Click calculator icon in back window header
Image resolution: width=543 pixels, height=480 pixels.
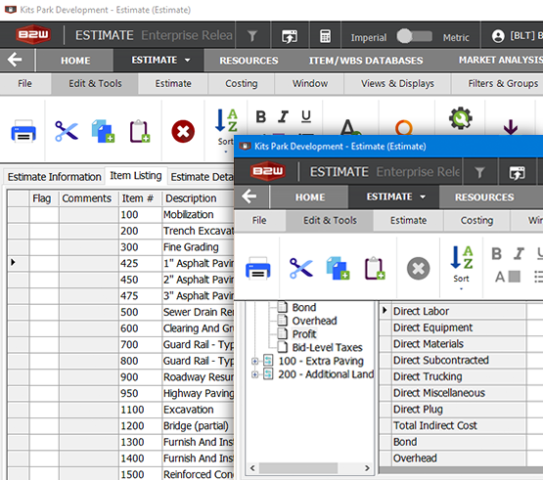(x=325, y=36)
